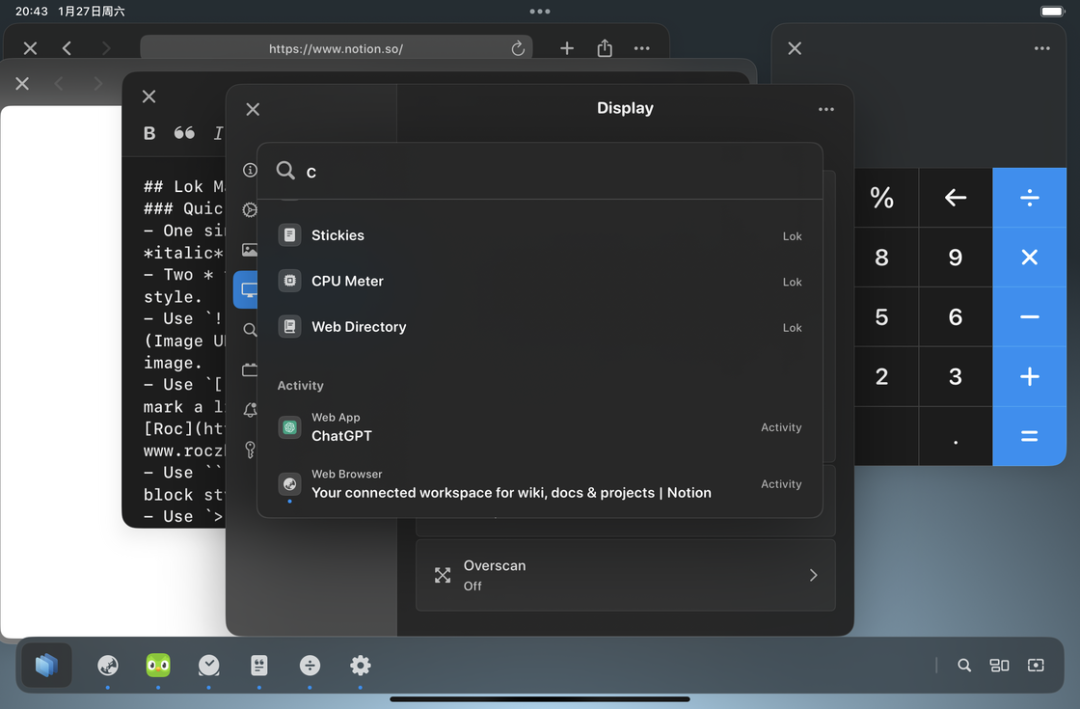Select Stickies from search results
1080x709 pixels.
click(x=540, y=235)
